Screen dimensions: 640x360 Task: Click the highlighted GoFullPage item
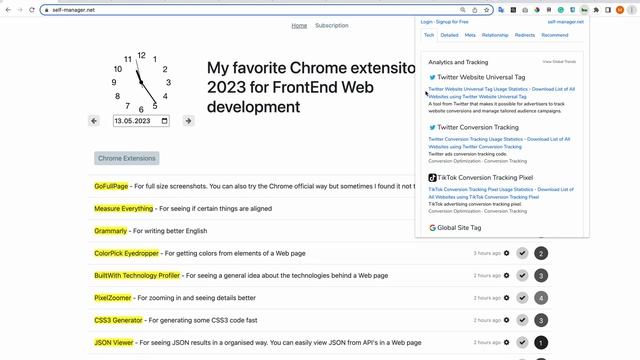111,186
